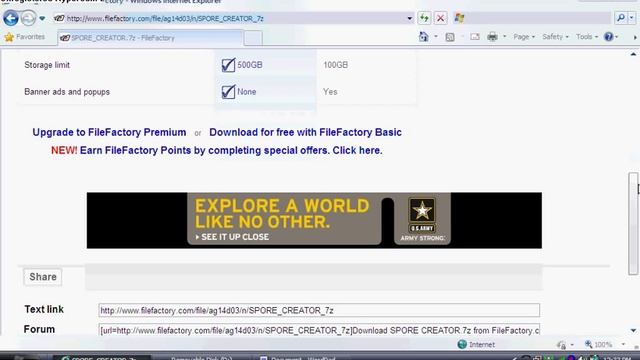Click the Protected Mode lock icon
Viewport: 640px width, 360px height.
[x=562, y=345]
